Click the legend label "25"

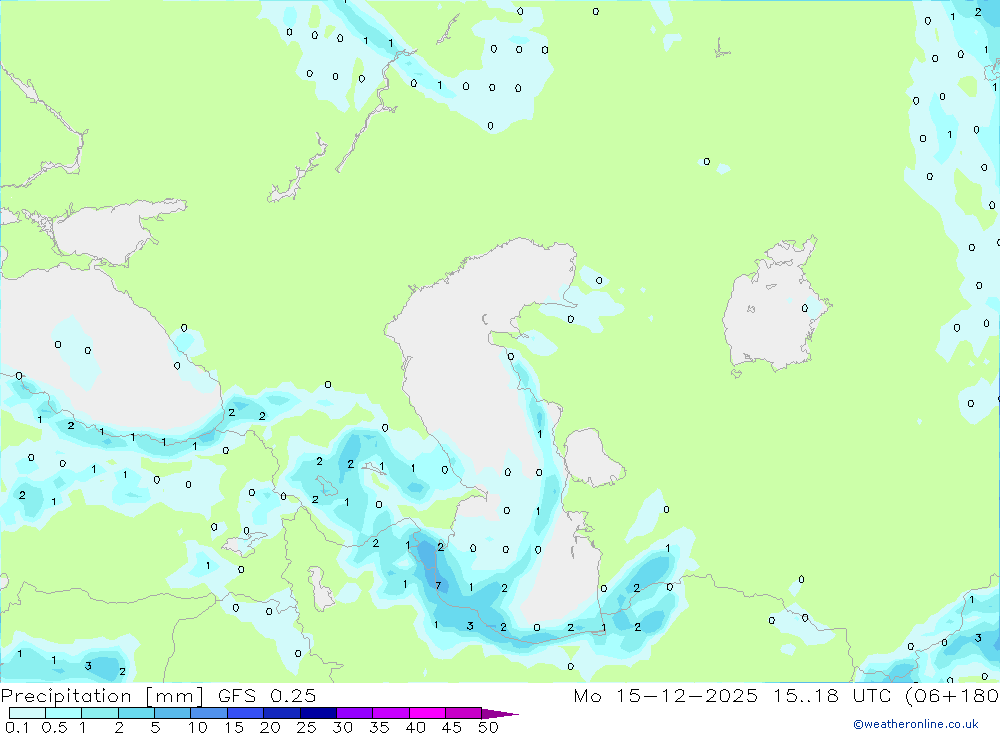pos(306,727)
